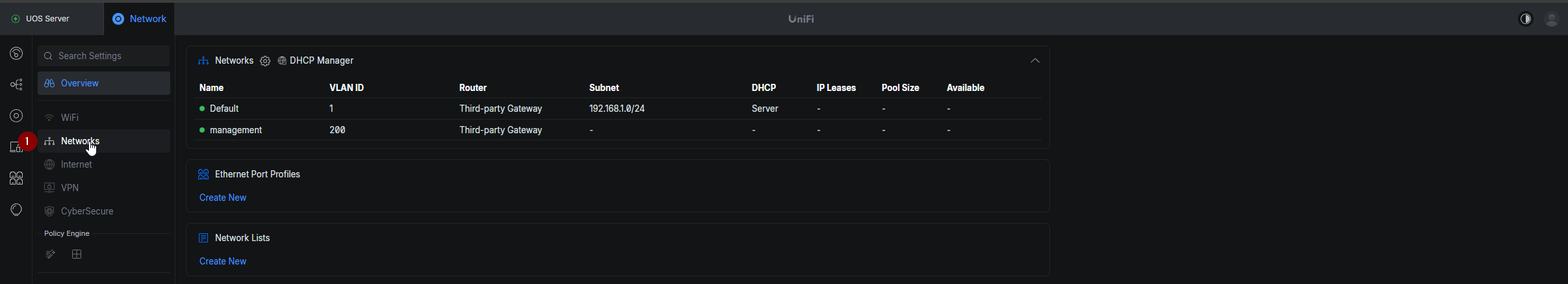Open the Topology icon in left rail
The height and width of the screenshot is (284, 1568).
[x=16, y=84]
